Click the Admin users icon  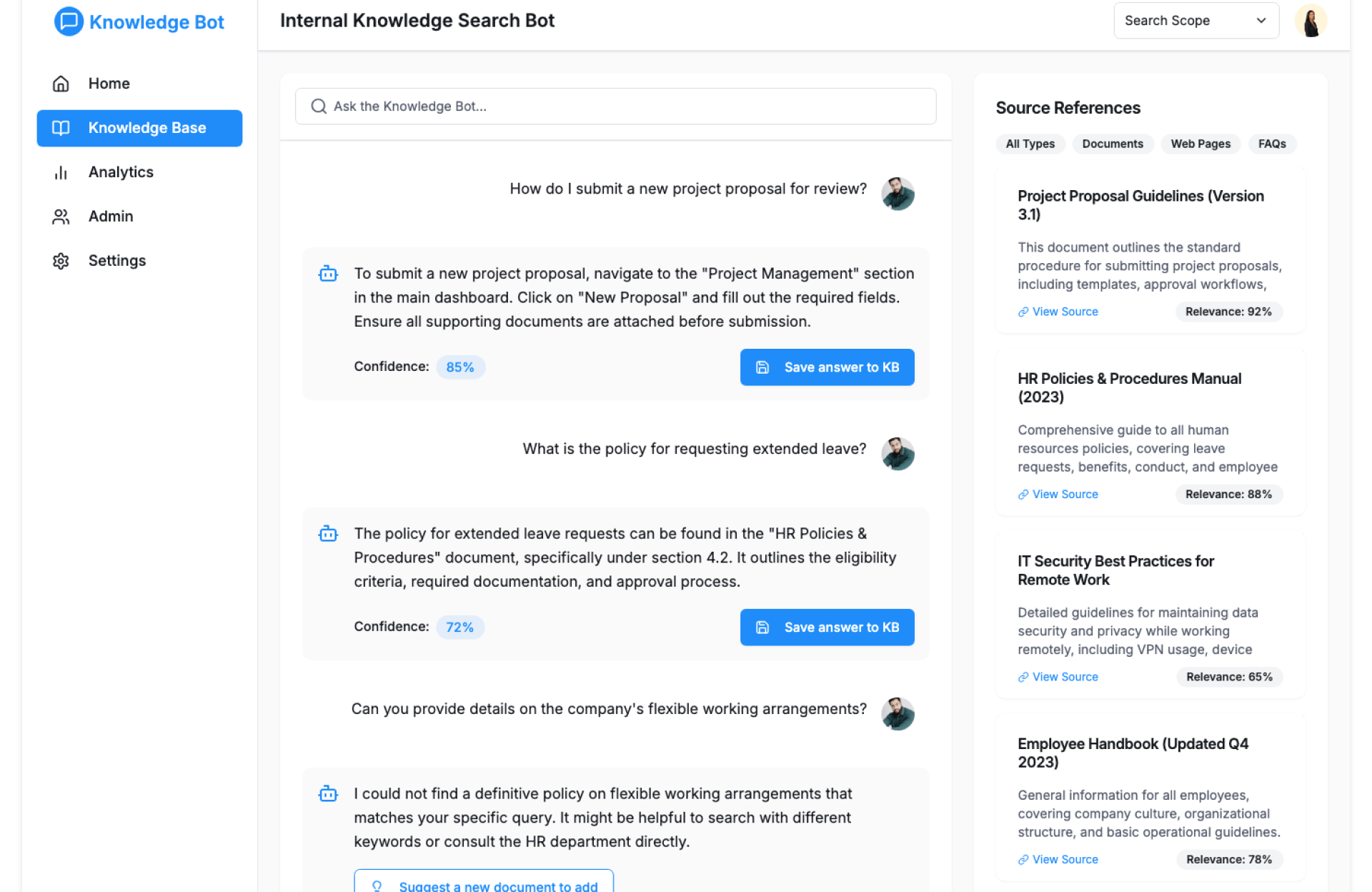tap(61, 217)
